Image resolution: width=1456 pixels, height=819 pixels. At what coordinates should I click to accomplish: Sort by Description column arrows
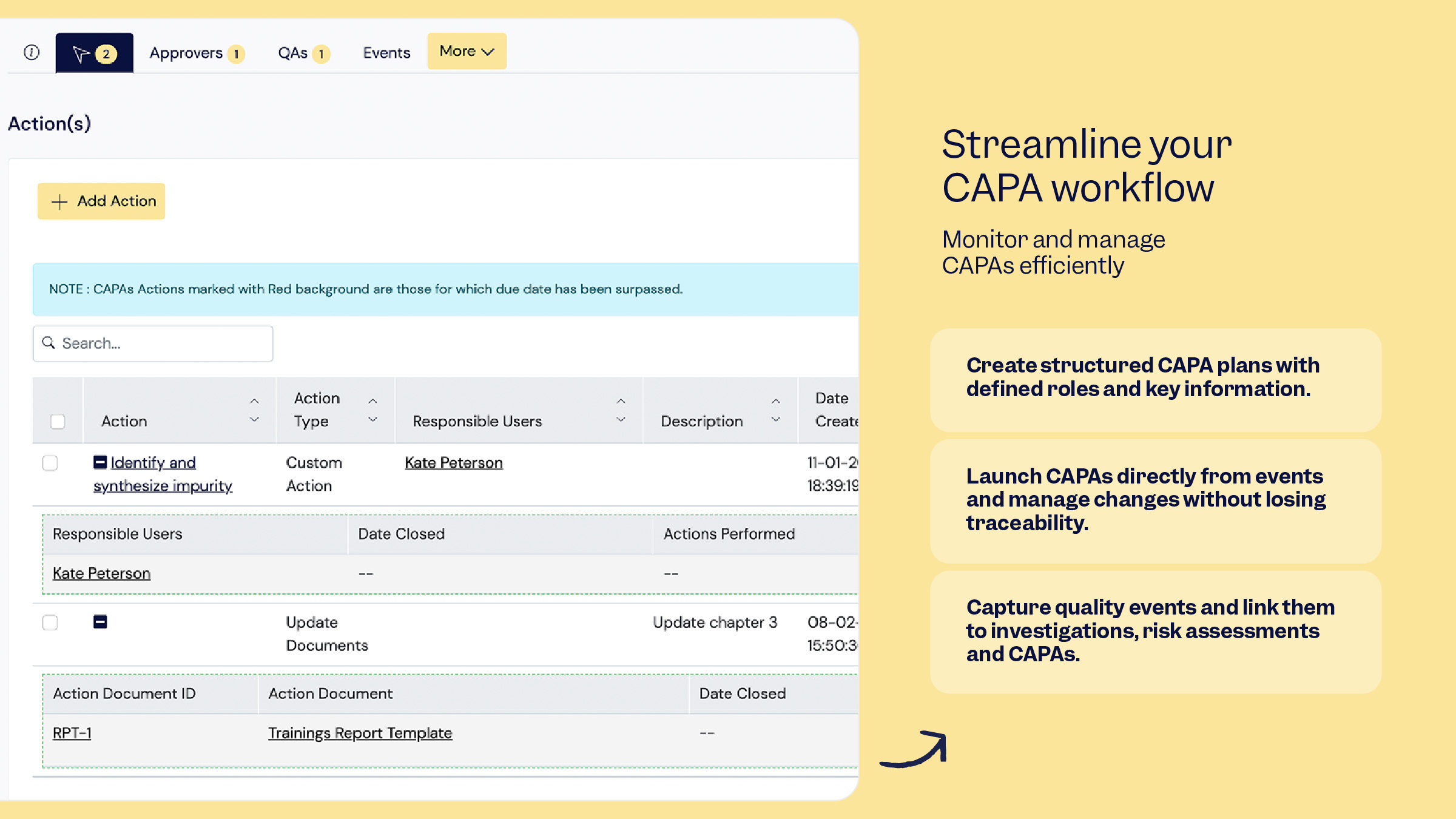[776, 411]
